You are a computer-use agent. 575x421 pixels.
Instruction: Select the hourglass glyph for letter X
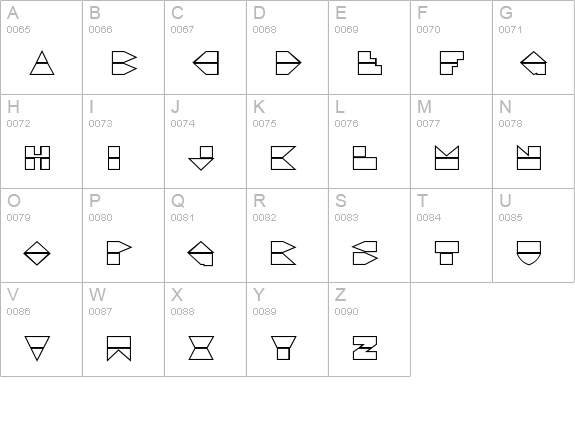click(201, 348)
